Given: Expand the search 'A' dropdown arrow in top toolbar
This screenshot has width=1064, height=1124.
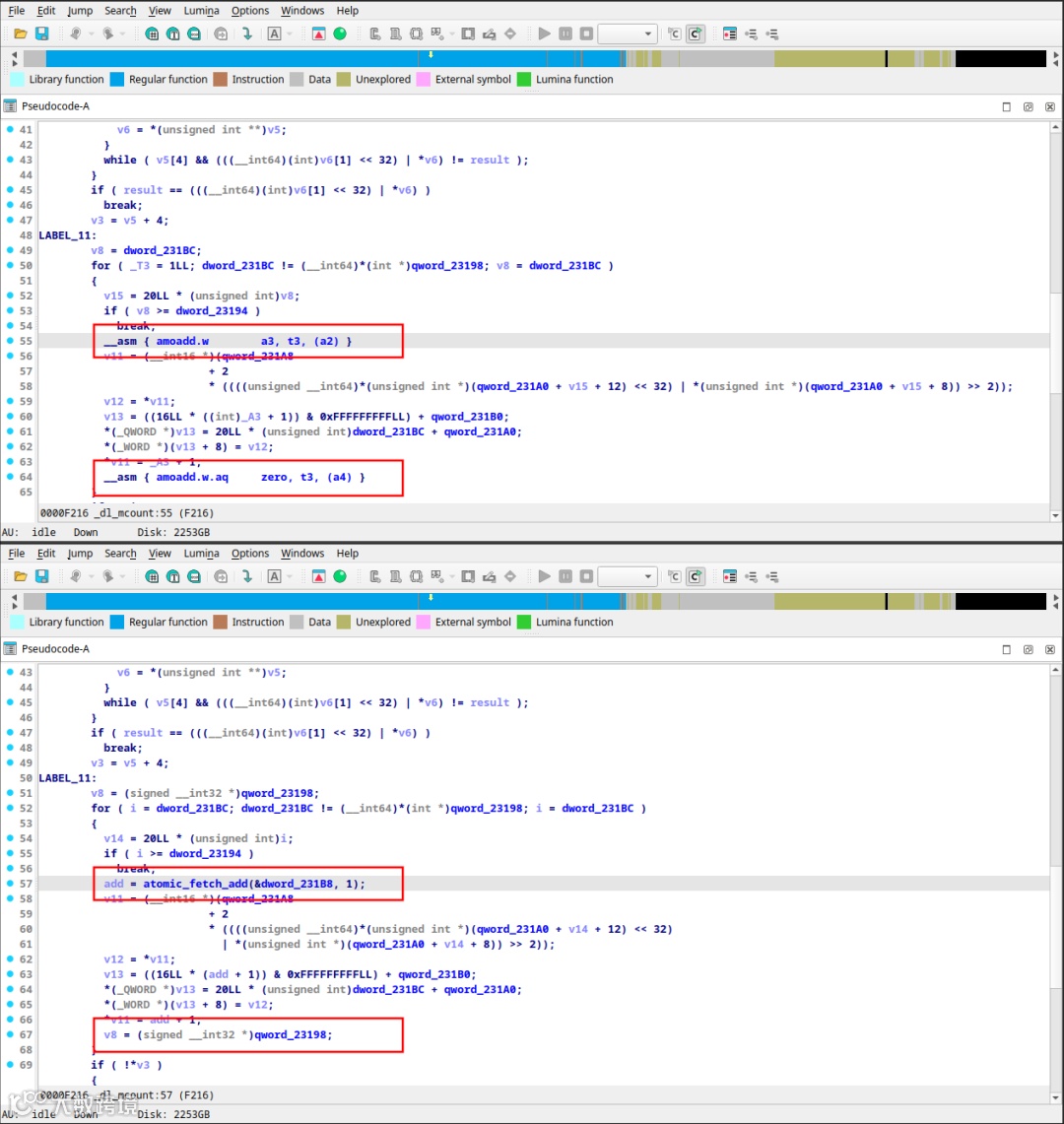Looking at the screenshot, I should point(290,33).
